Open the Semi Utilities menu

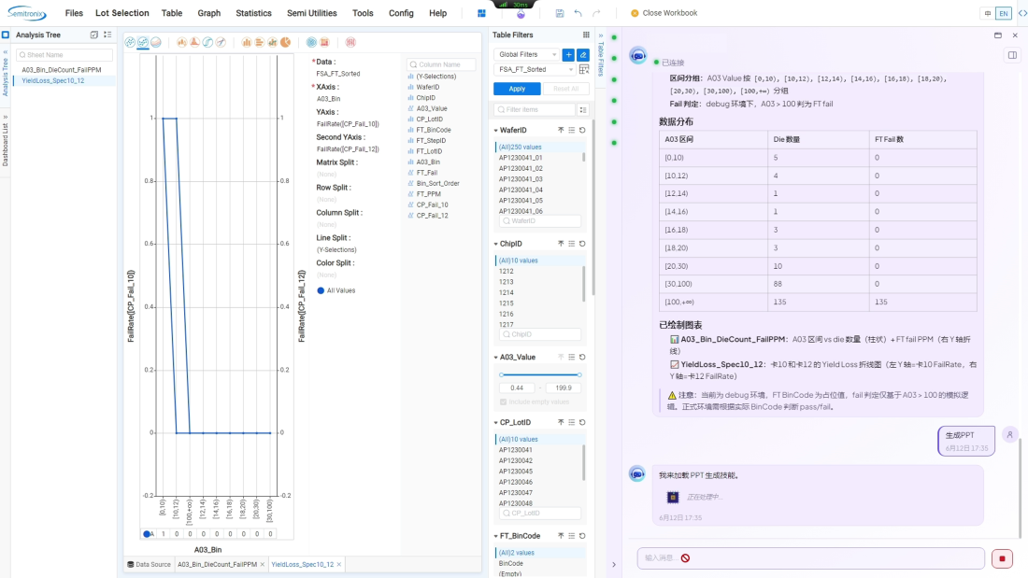pyautogui.click(x=312, y=13)
